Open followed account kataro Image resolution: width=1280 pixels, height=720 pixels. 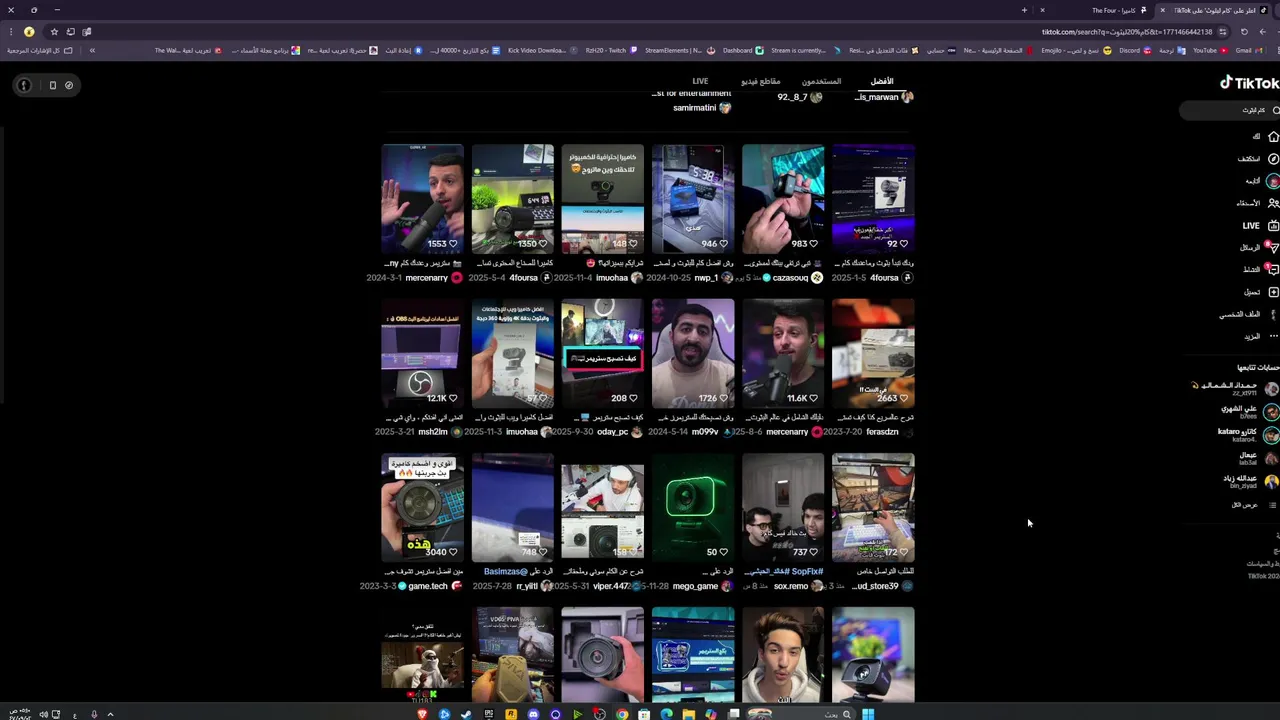1248,434
